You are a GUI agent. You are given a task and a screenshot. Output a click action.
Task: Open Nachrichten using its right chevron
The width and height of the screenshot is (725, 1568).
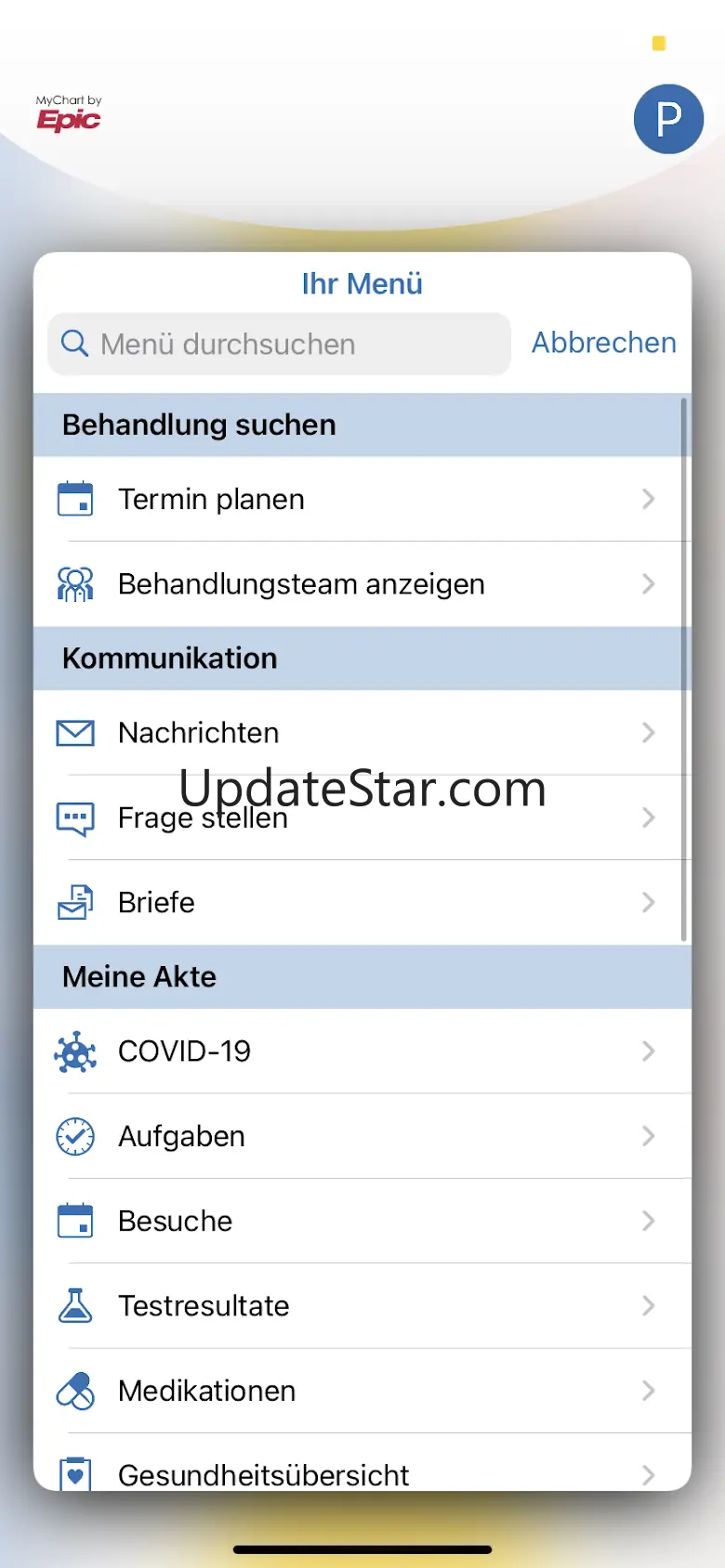tap(649, 733)
